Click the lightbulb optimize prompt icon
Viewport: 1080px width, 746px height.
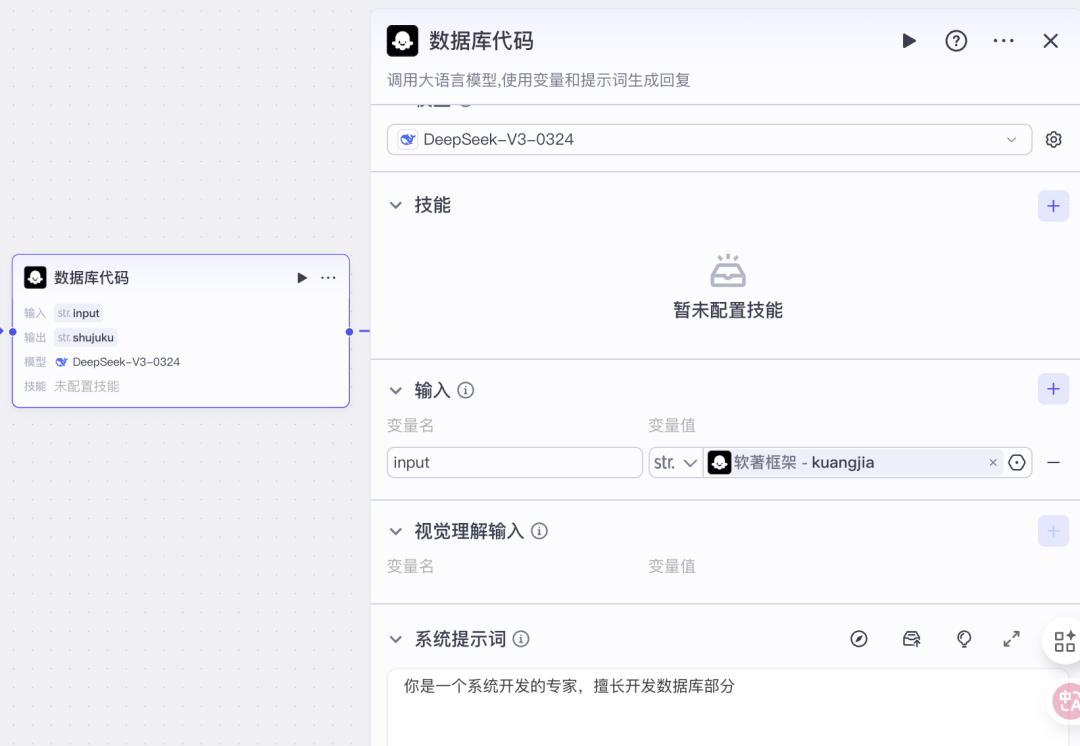click(x=964, y=639)
